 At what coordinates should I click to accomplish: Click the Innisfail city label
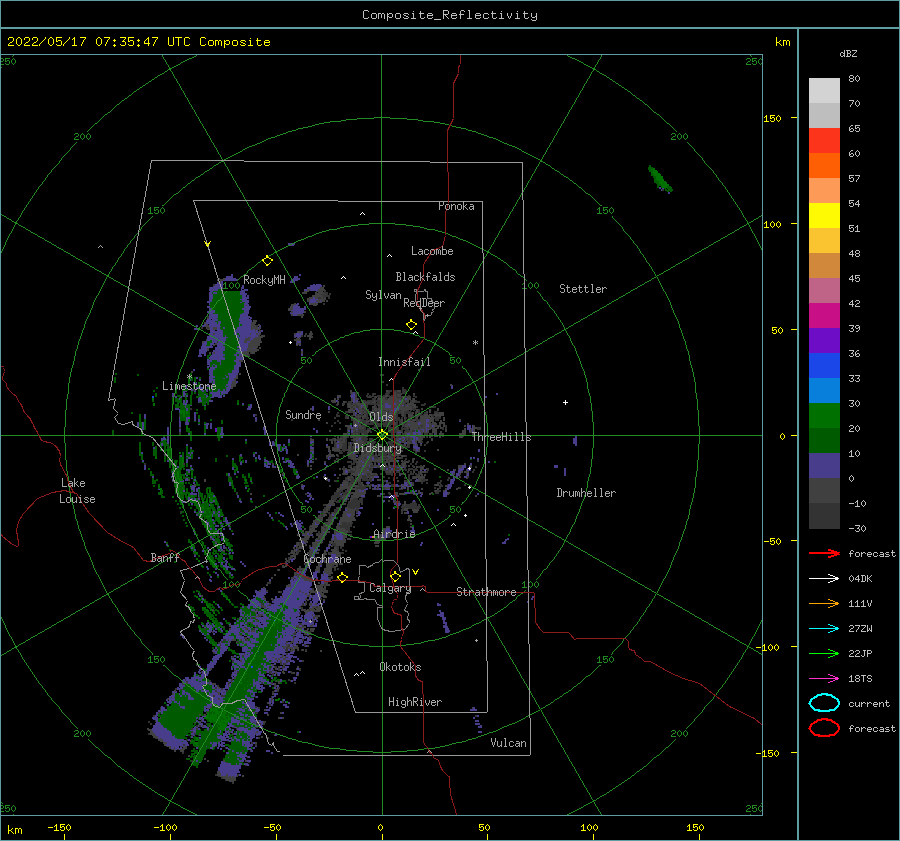pos(404,362)
